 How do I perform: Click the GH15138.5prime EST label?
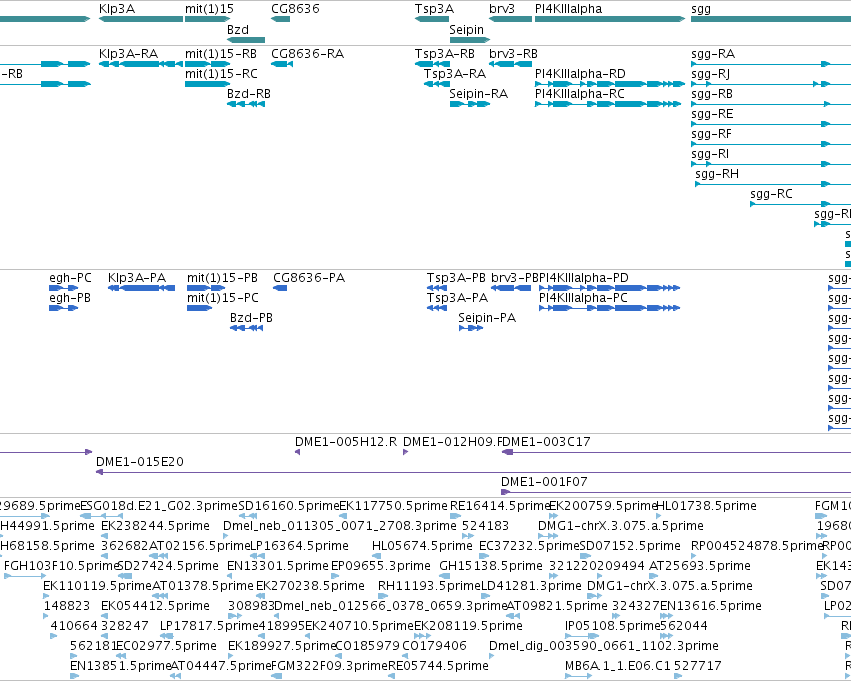pos(491,566)
